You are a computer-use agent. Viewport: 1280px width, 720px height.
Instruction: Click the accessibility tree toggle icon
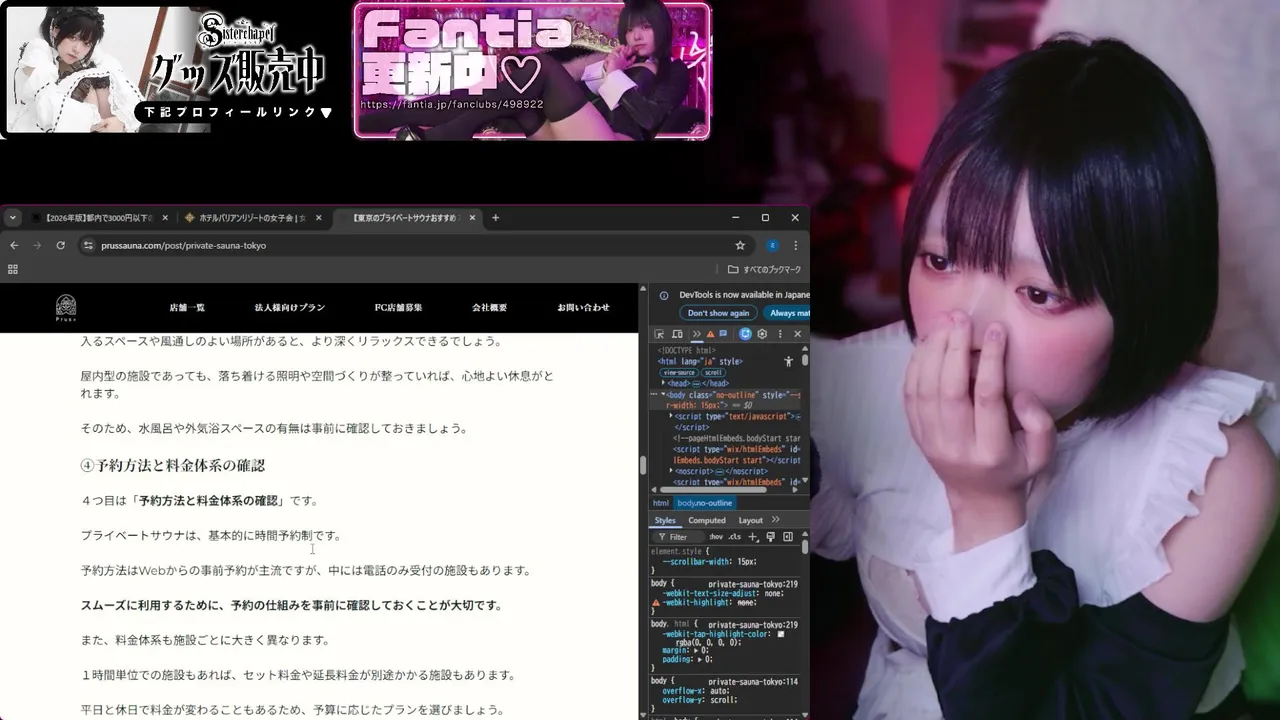788,361
